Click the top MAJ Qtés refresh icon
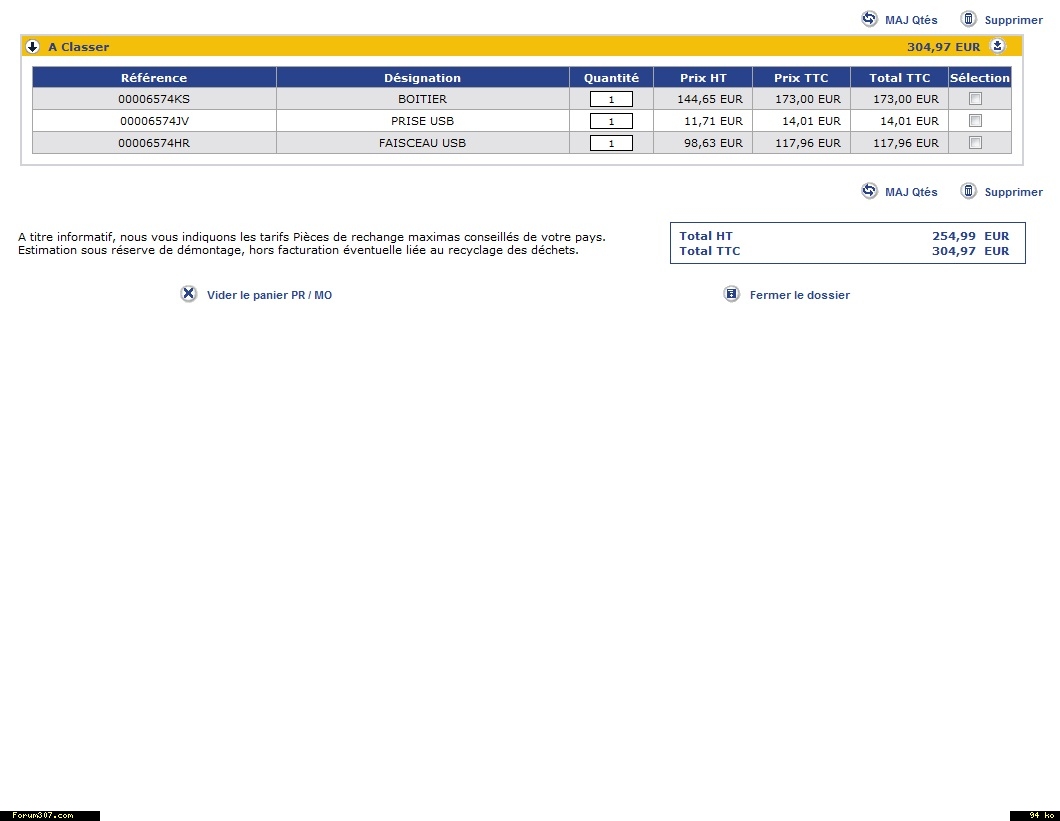Screen dimensions: 1060x821 point(869,19)
